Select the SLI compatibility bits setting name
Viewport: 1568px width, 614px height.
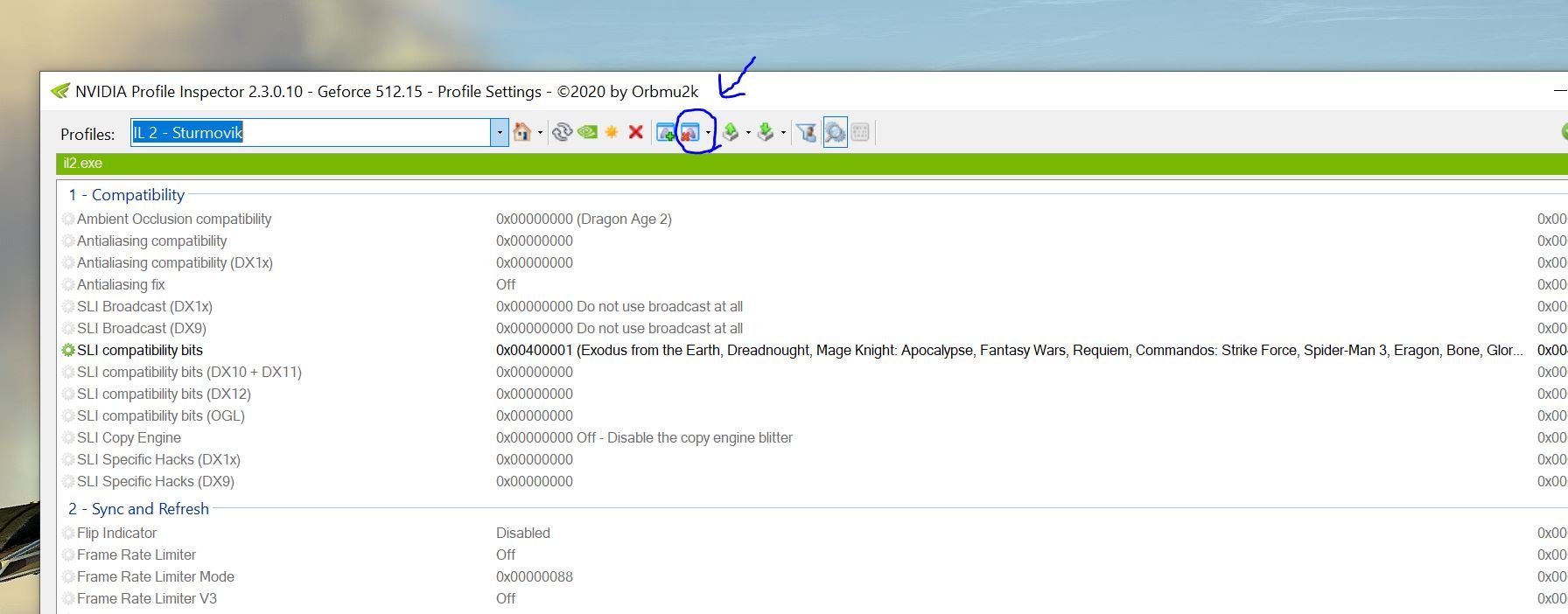(140, 350)
